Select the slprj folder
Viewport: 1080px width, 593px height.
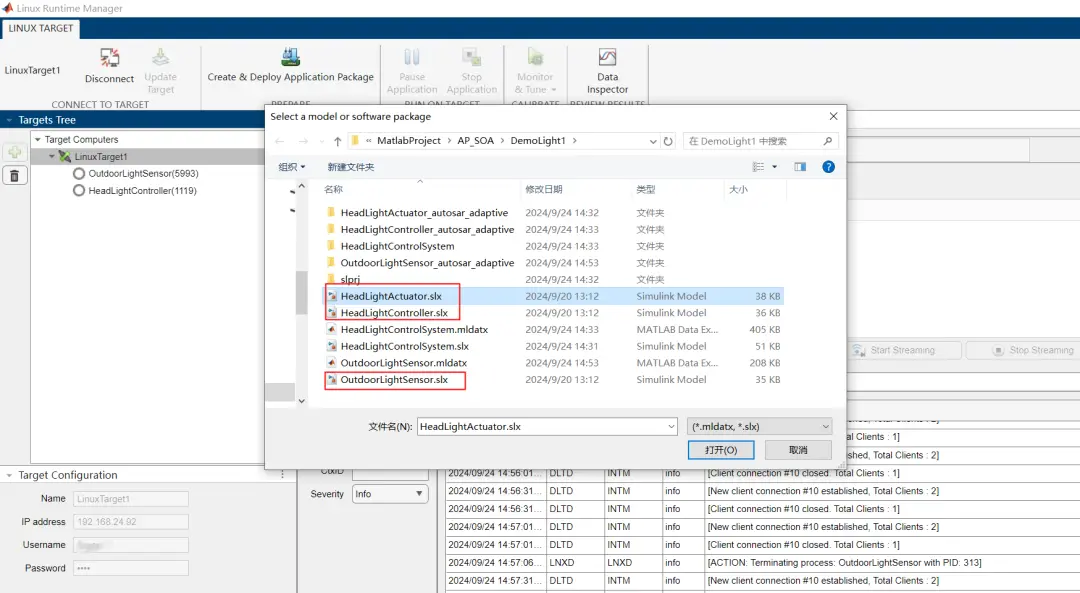pyautogui.click(x=350, y=280)
